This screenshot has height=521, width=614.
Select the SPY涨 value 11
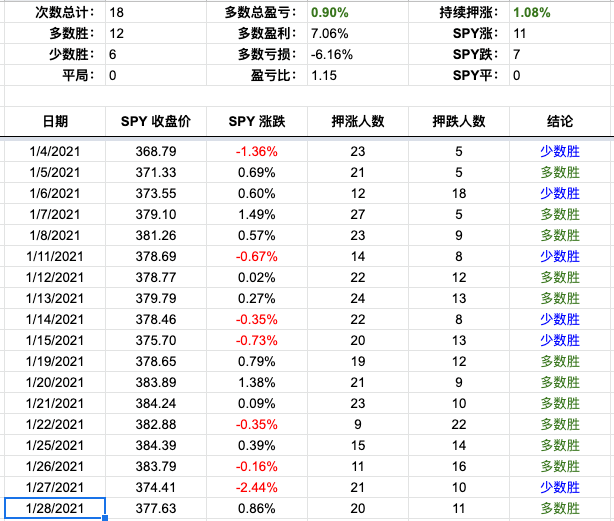coord(560,33)
